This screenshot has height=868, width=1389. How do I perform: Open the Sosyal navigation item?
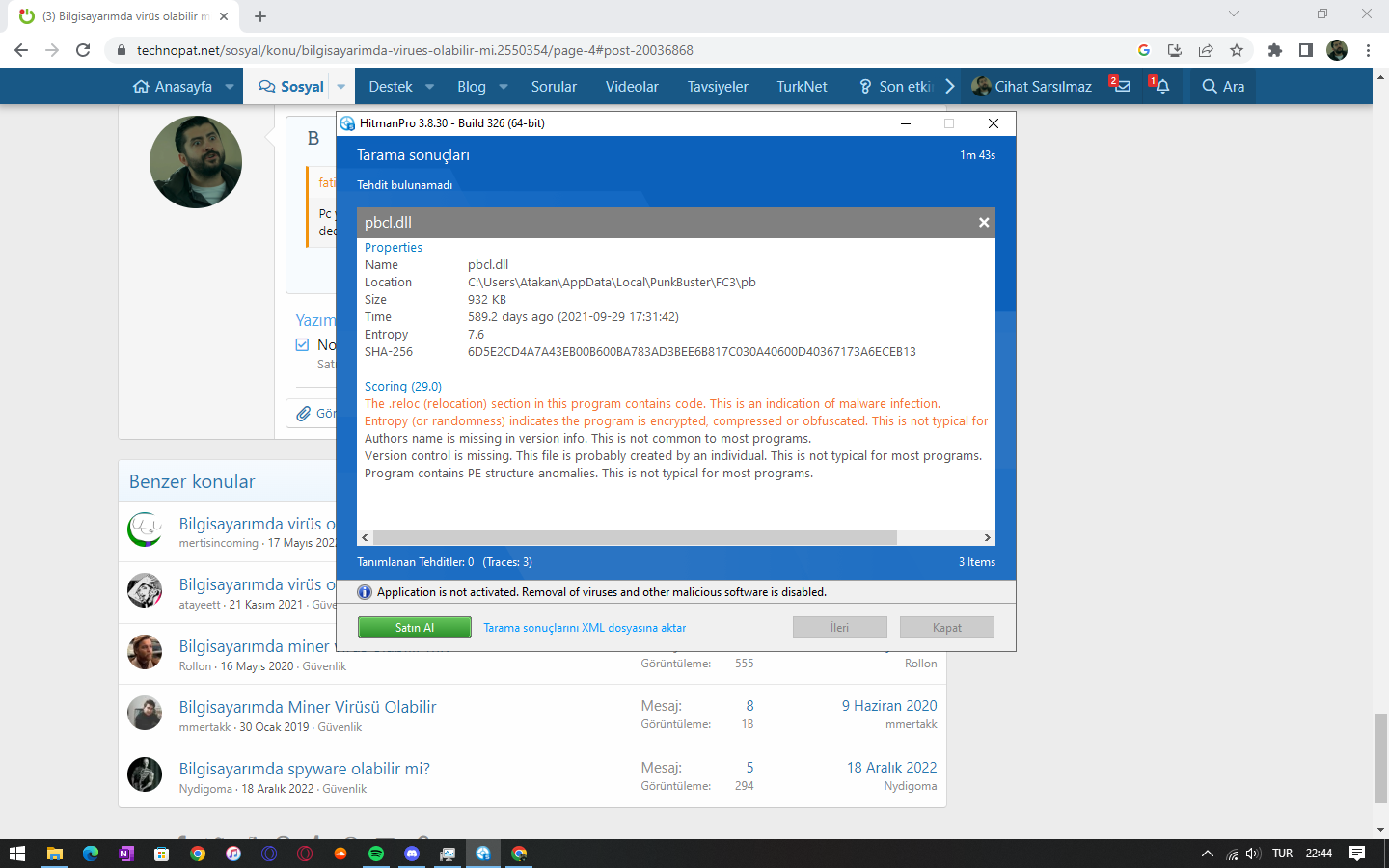tap(291, 86)
